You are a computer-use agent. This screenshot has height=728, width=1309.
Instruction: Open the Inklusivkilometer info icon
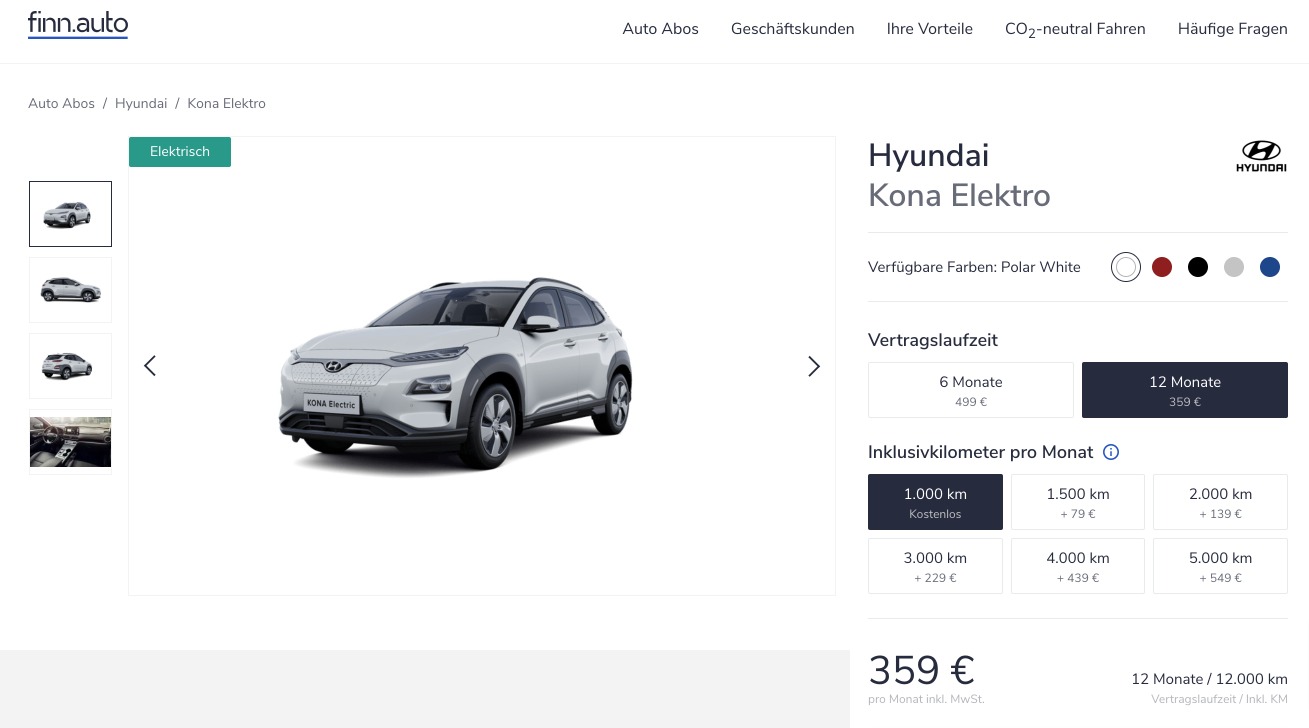(1110, 452)
